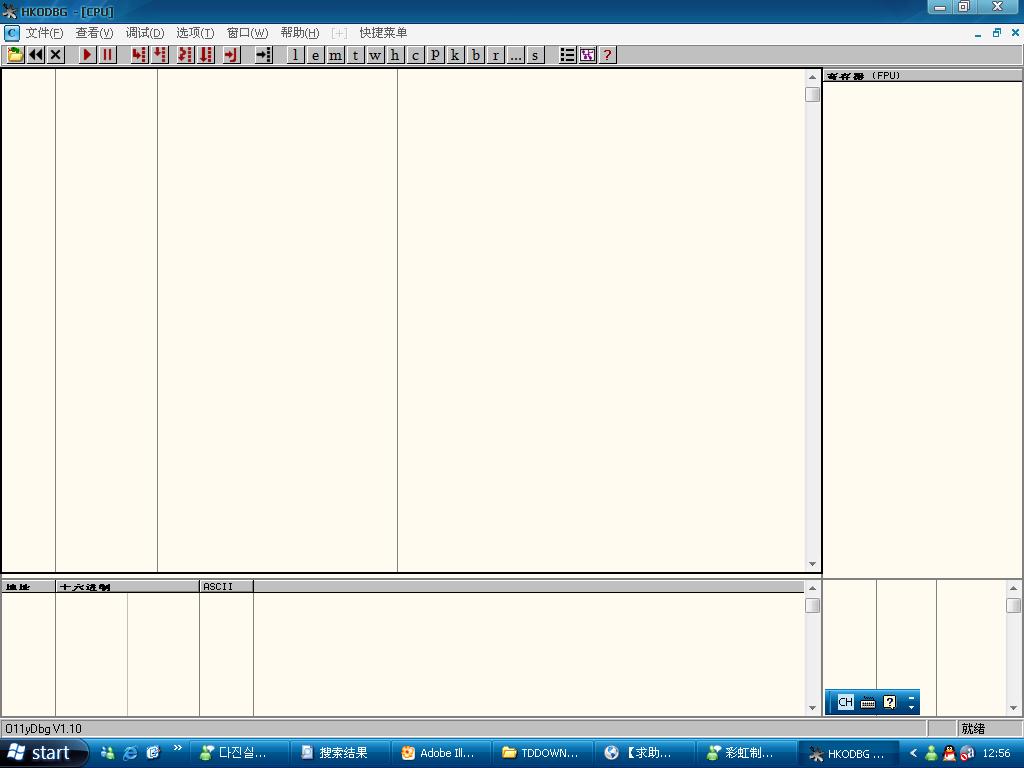This screenshot has height=768, width=1024.
Task: Open Source window with 's' button
Action: [536, 55]
